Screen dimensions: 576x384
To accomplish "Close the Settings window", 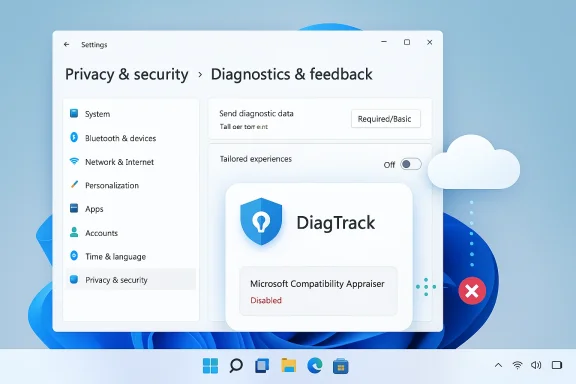I will (429, 42).
